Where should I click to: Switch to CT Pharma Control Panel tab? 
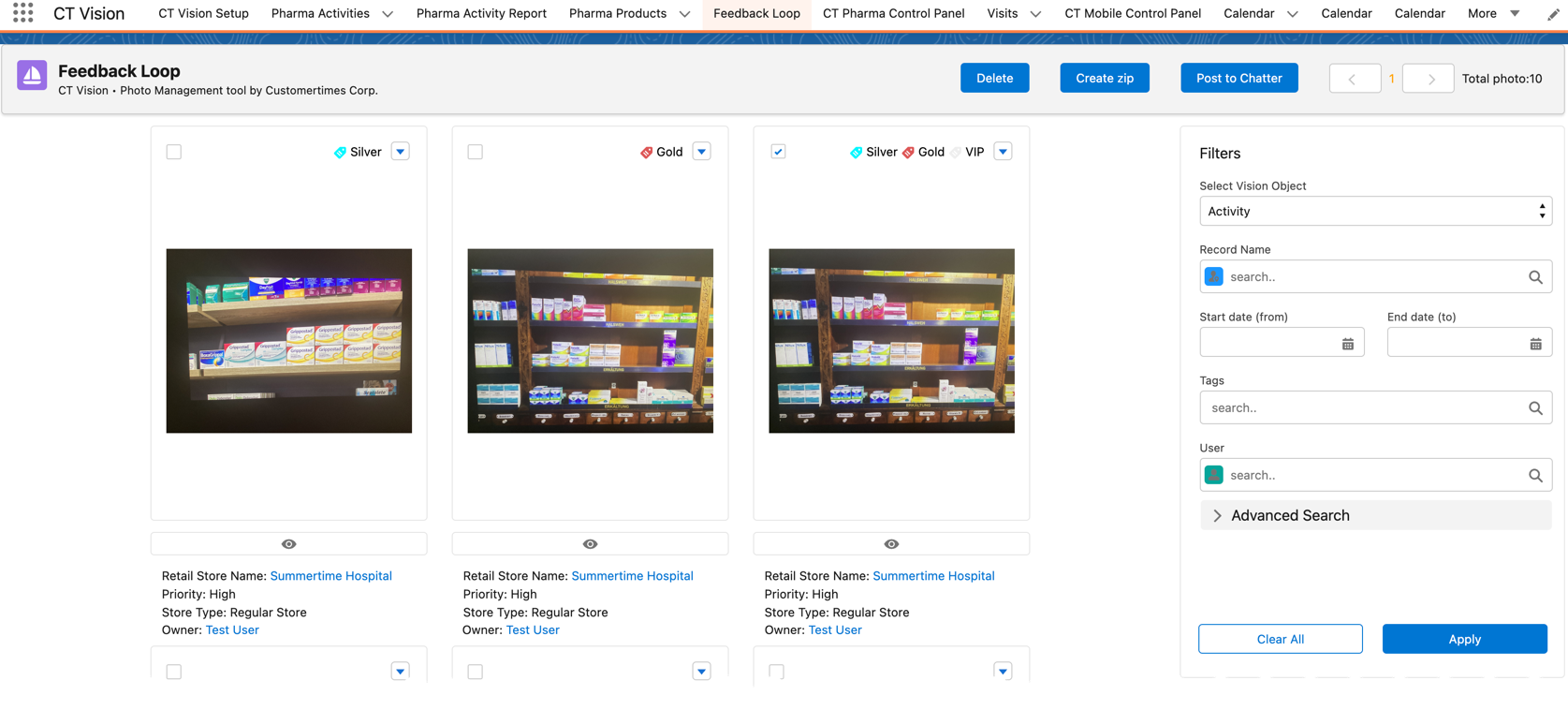point(893,14)
